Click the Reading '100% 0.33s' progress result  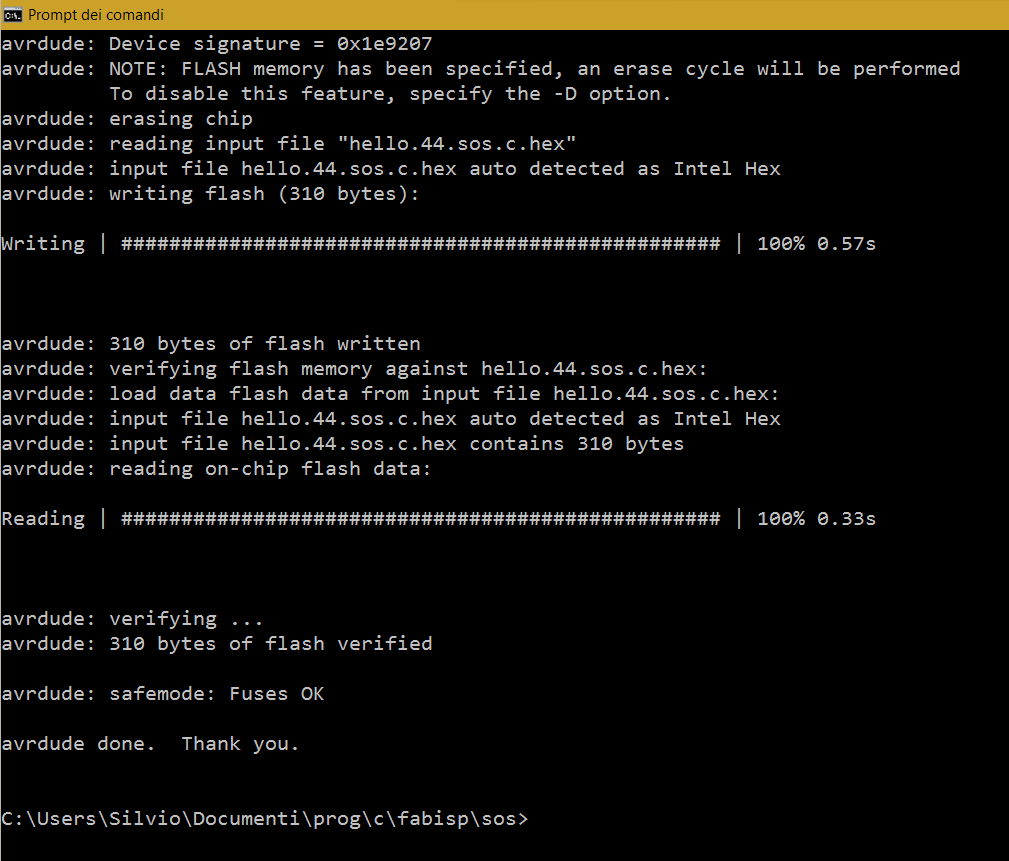pyautogui.click(x=816, y=519)
